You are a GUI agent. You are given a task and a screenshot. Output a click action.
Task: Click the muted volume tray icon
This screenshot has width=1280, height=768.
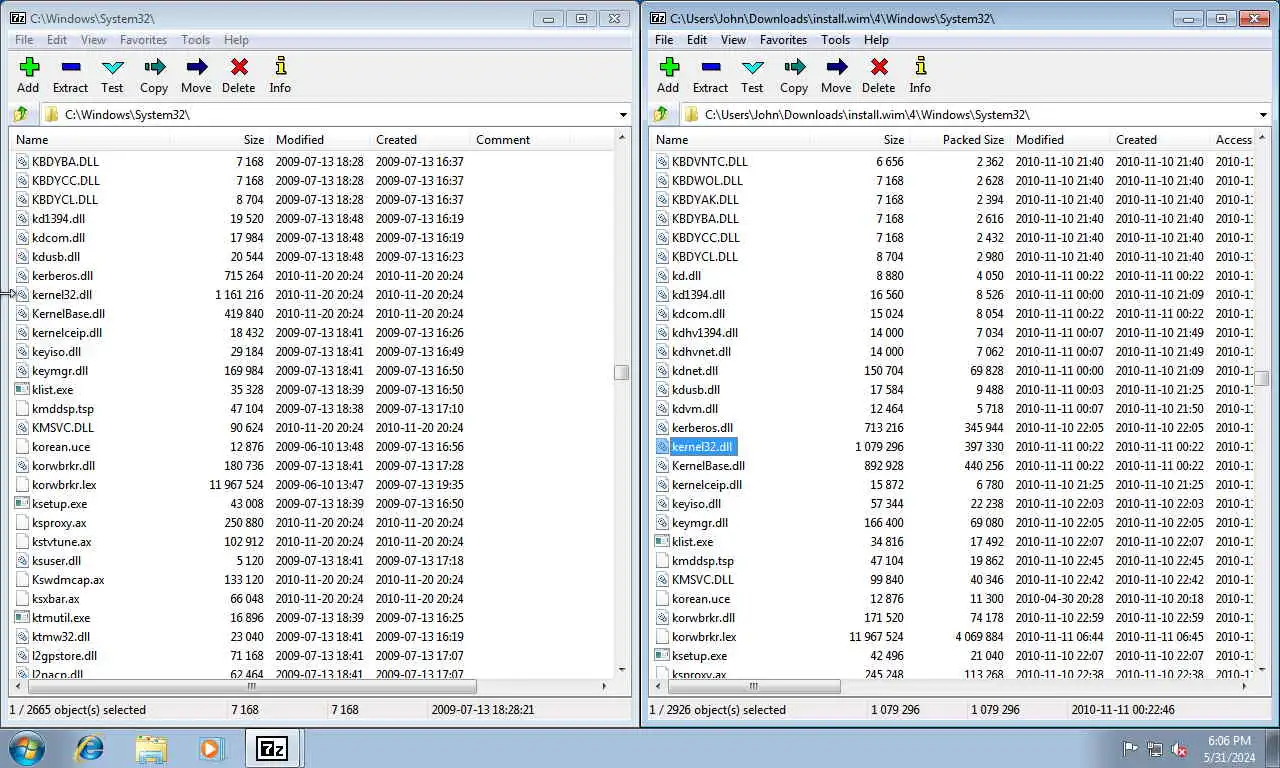pos(1179,749)
